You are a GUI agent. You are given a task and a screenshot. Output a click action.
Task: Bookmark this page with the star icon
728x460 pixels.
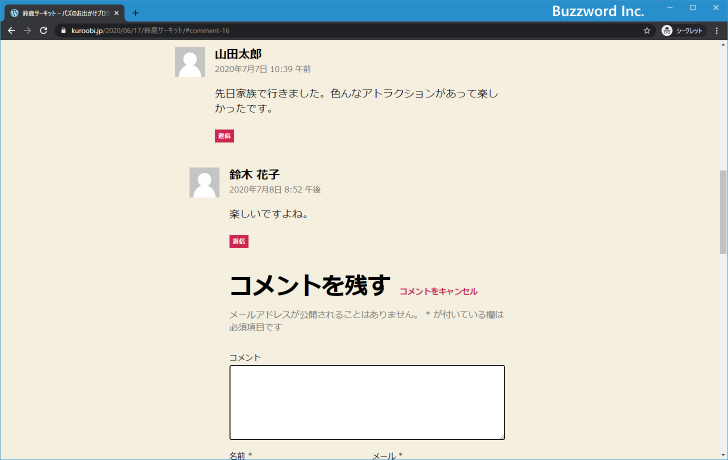point(647,31)
